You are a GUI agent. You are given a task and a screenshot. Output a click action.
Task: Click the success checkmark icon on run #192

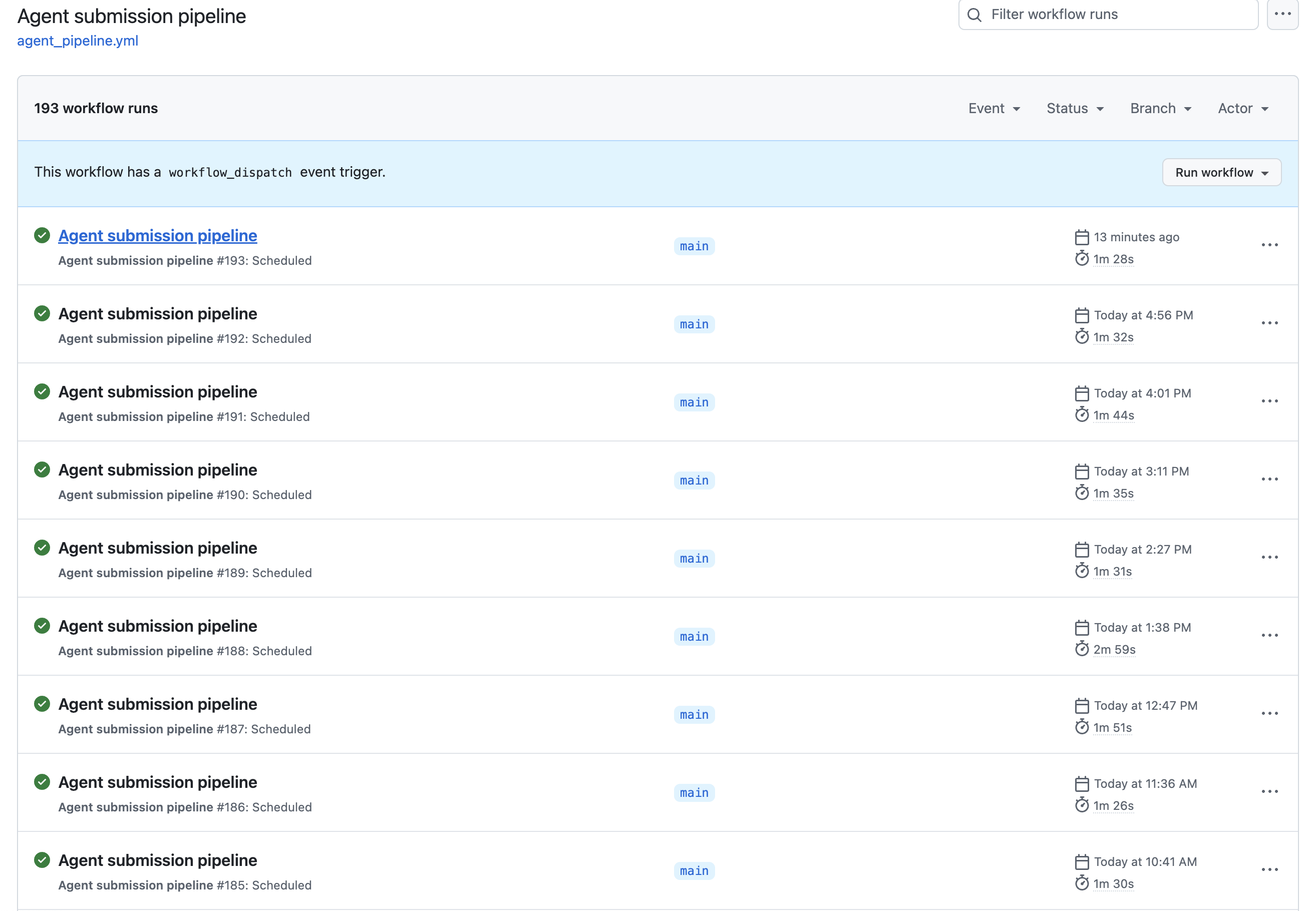(42, 313)
